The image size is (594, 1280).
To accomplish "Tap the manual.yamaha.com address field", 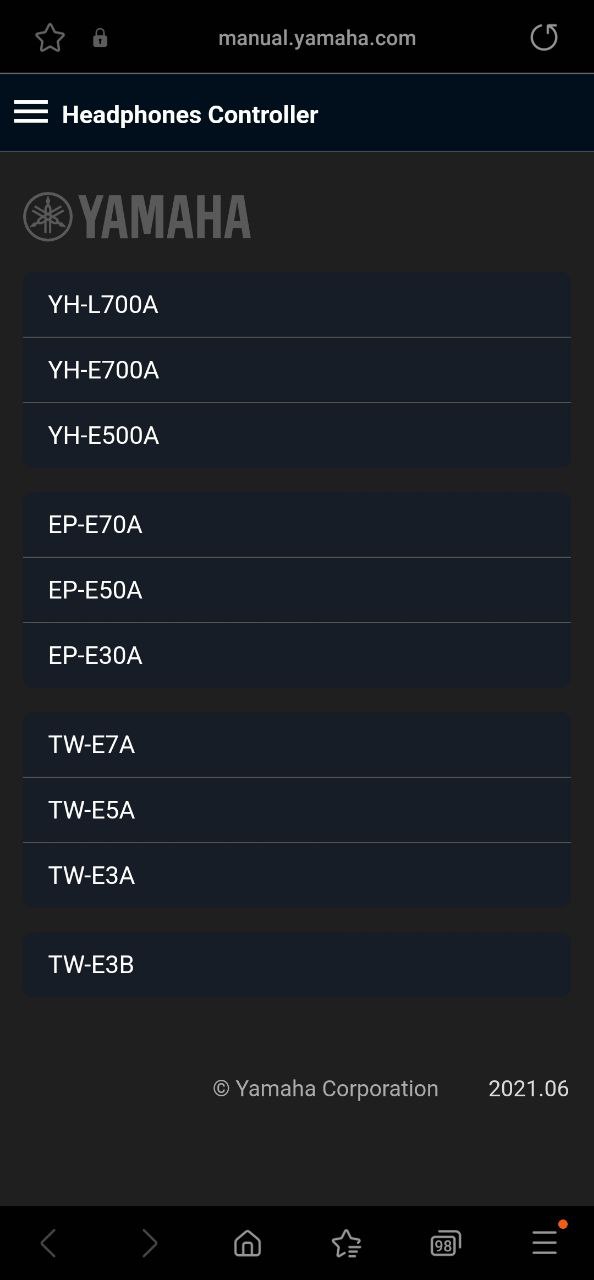I will point(317,38).
